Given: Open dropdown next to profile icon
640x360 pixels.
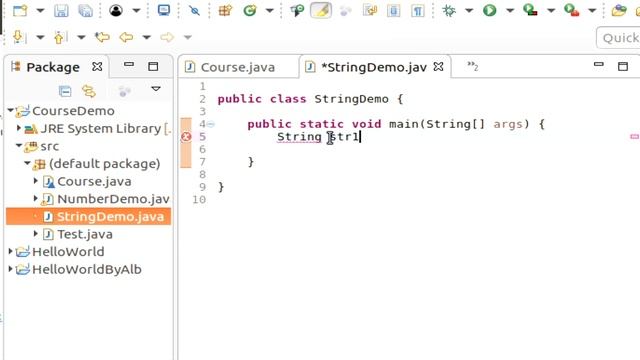Looking at the screenshot, I should (x=136, y=10).
